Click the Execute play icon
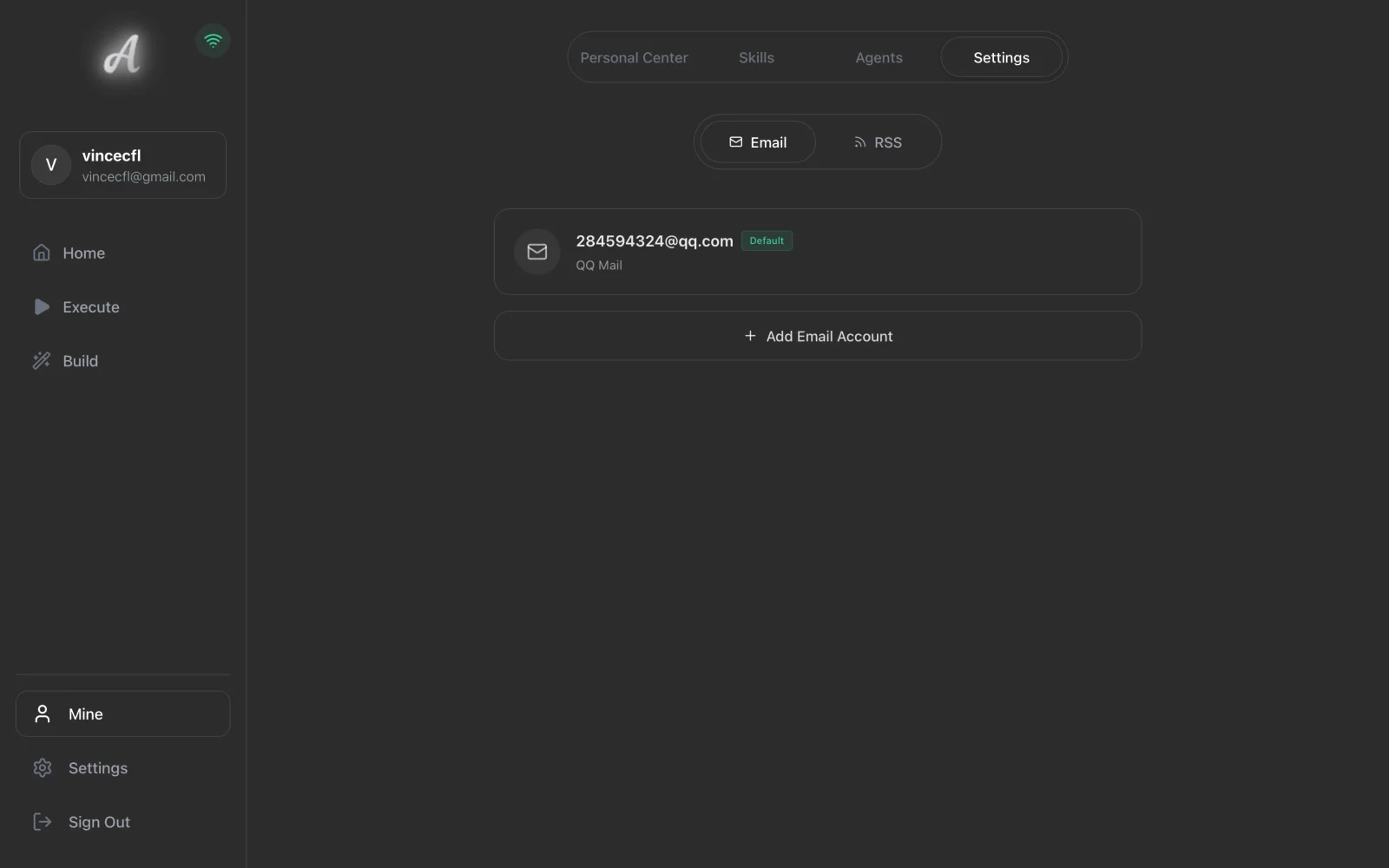This screenshot has height=868, width=1389. [42, 306]
